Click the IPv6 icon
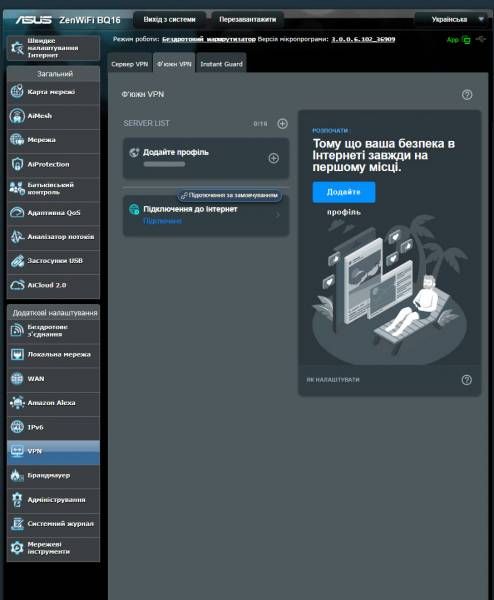Image resolution: width=494 pixels, height=600 pixels. tap(17, 427)
